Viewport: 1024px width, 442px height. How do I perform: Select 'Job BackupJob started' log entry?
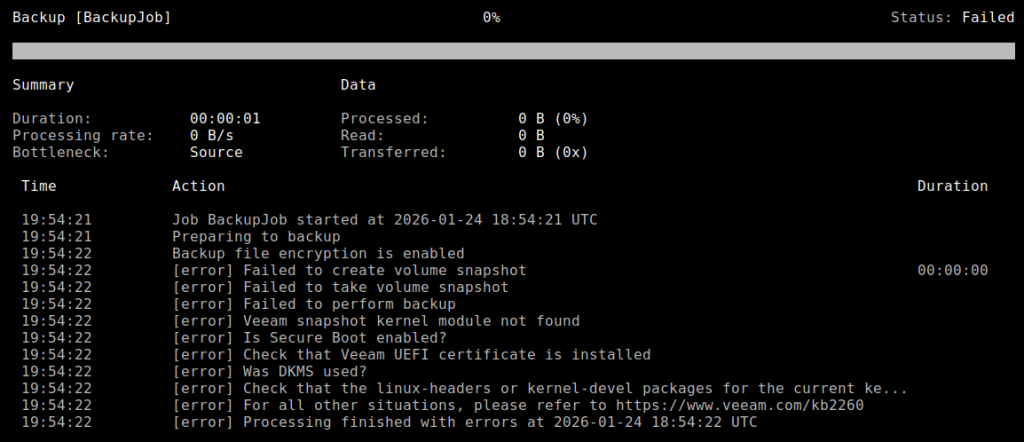click(385, 220)
